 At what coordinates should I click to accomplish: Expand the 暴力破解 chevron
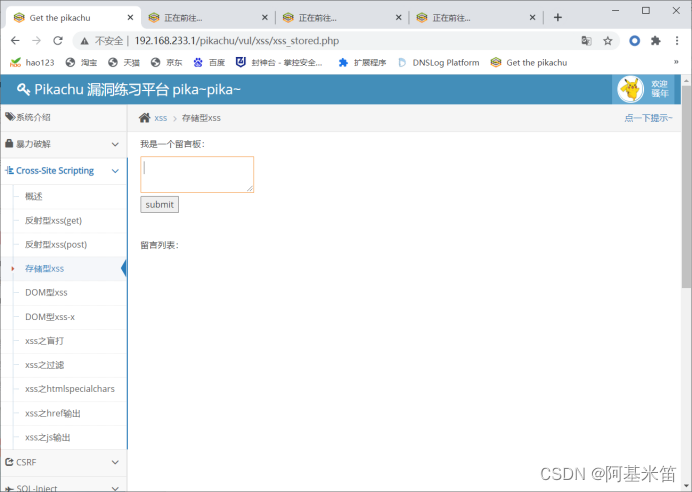[x=115, y=144]
